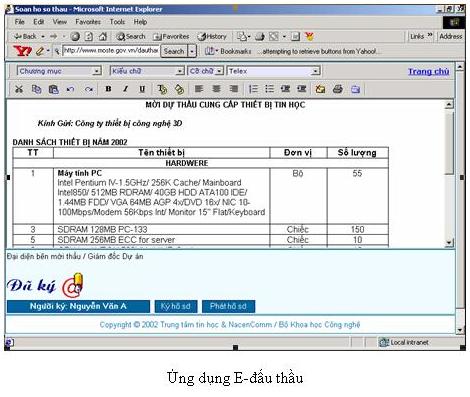The height and width of the screenshot is (397, 470).
Task: Open the Favorites menu
Action: [88, 22]
